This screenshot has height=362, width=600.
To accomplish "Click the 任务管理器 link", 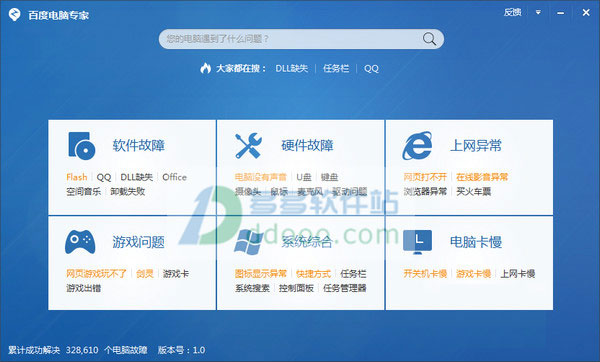I will (345, 288).
